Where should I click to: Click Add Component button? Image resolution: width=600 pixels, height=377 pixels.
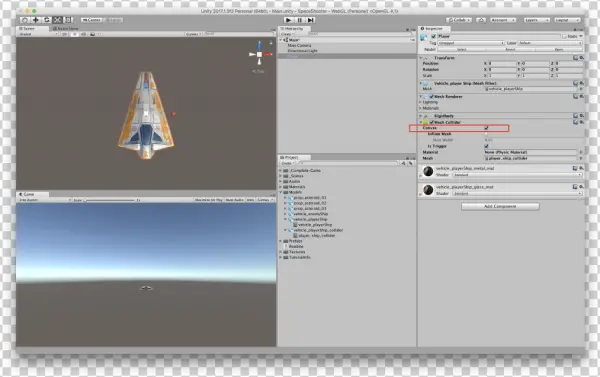(500, 206)
